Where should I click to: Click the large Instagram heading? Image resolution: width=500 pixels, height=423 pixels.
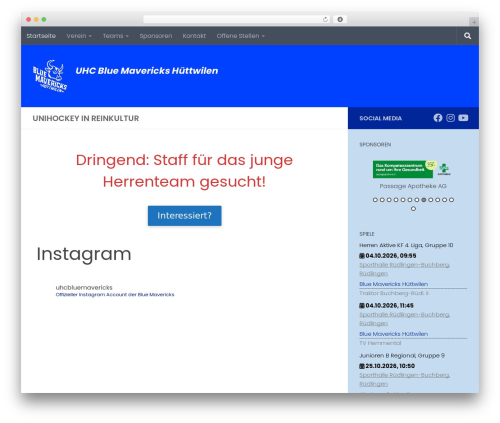84,254
